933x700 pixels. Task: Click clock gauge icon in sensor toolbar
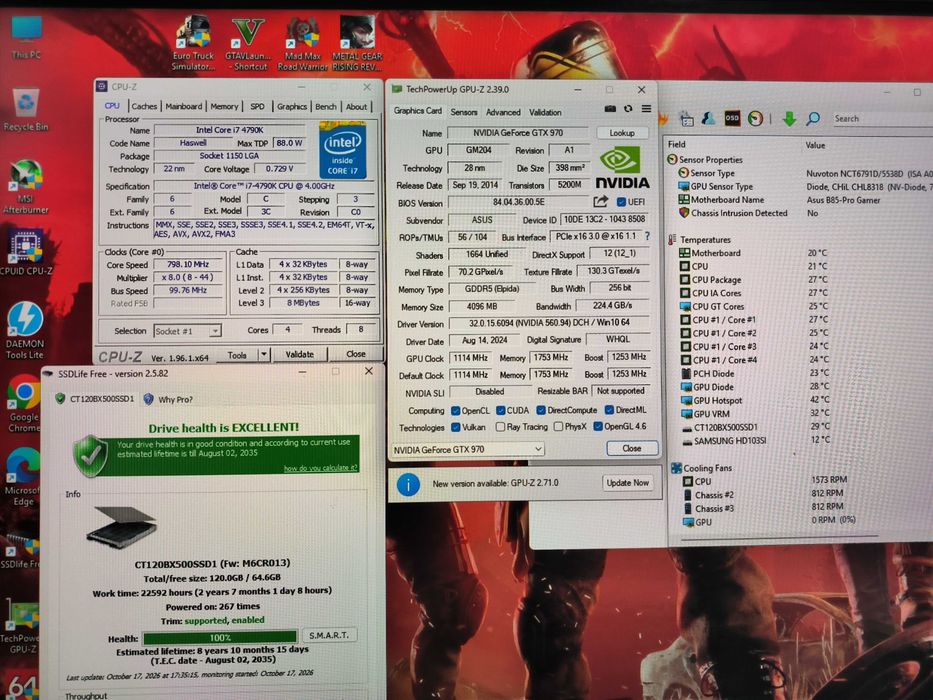click(755, 118)
